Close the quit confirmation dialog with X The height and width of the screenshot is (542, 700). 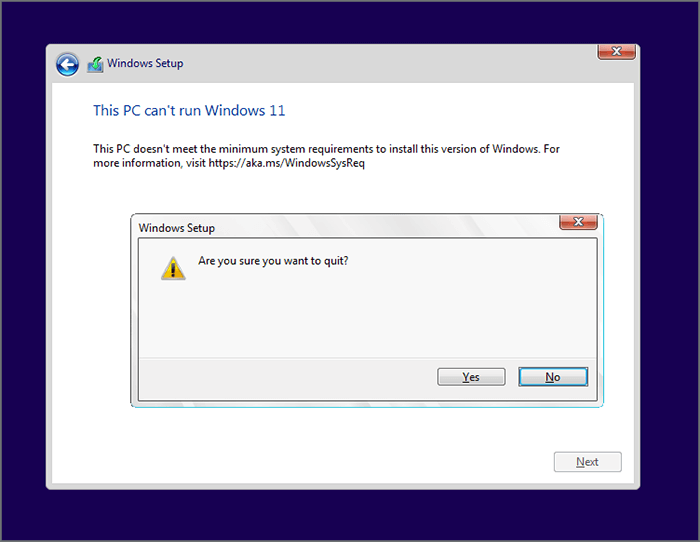coord(578,222)
